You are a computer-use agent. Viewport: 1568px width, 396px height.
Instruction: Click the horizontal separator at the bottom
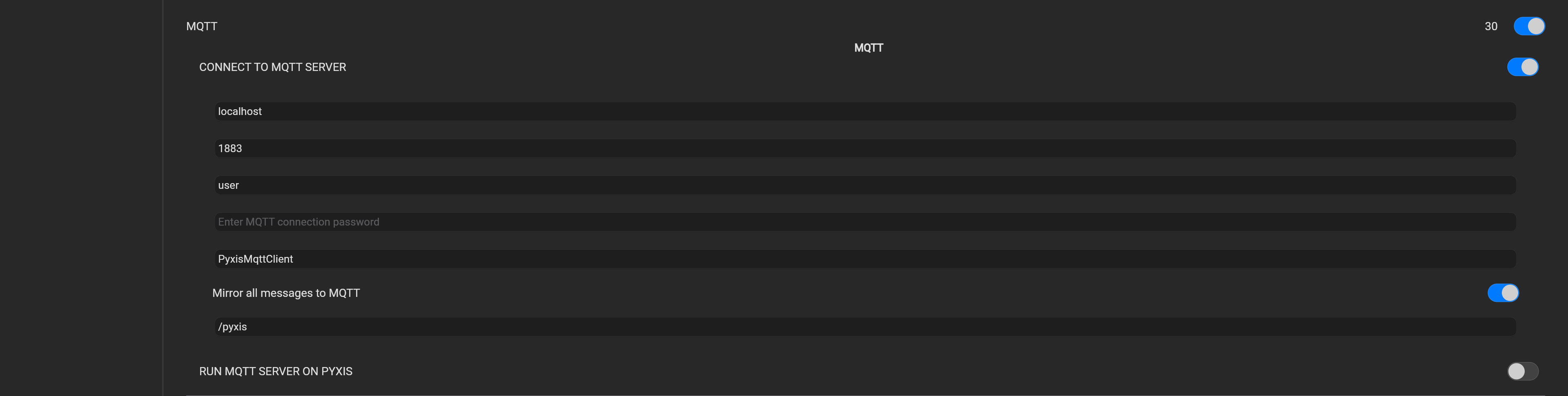click(864, 395)
